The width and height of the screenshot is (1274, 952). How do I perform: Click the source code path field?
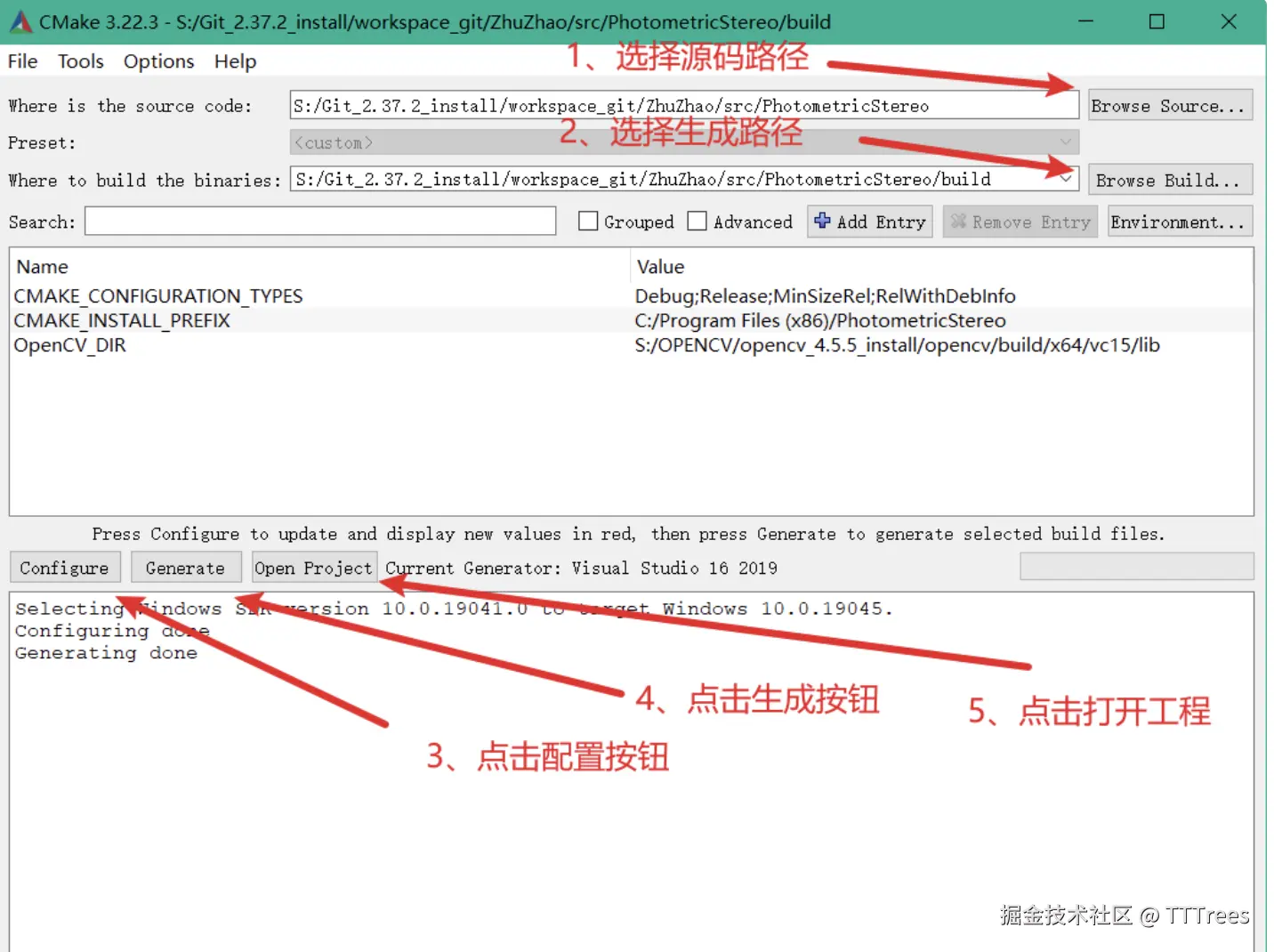pos(684,105)
